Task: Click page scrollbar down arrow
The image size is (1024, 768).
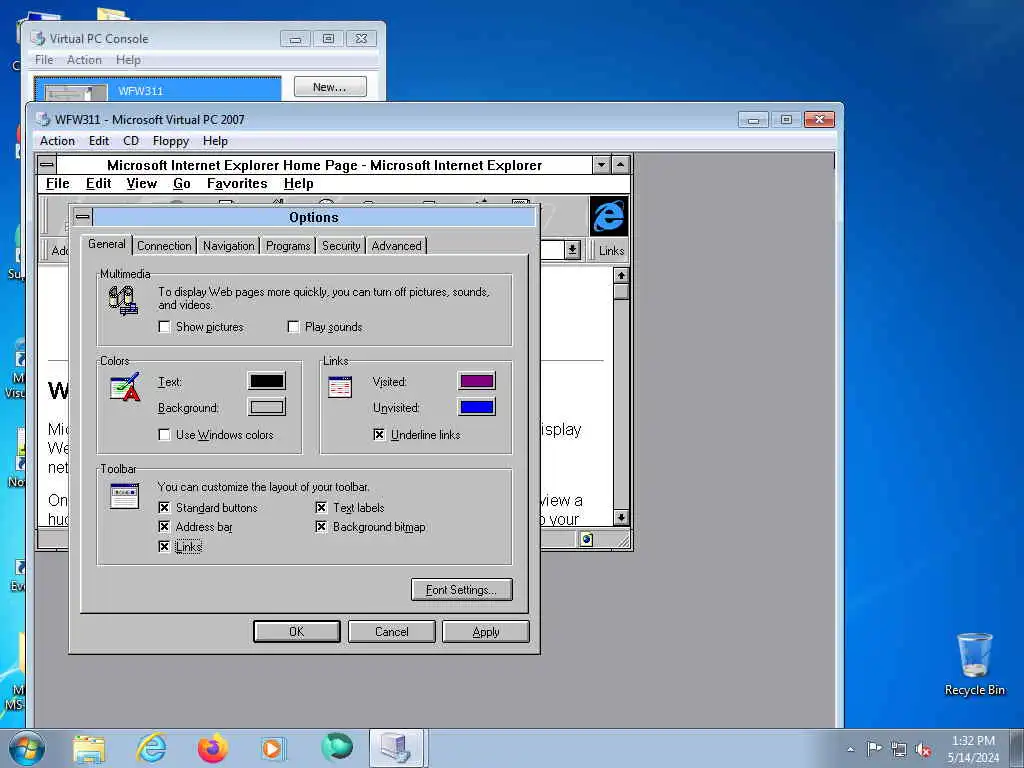Action: [x=620, y=517]
